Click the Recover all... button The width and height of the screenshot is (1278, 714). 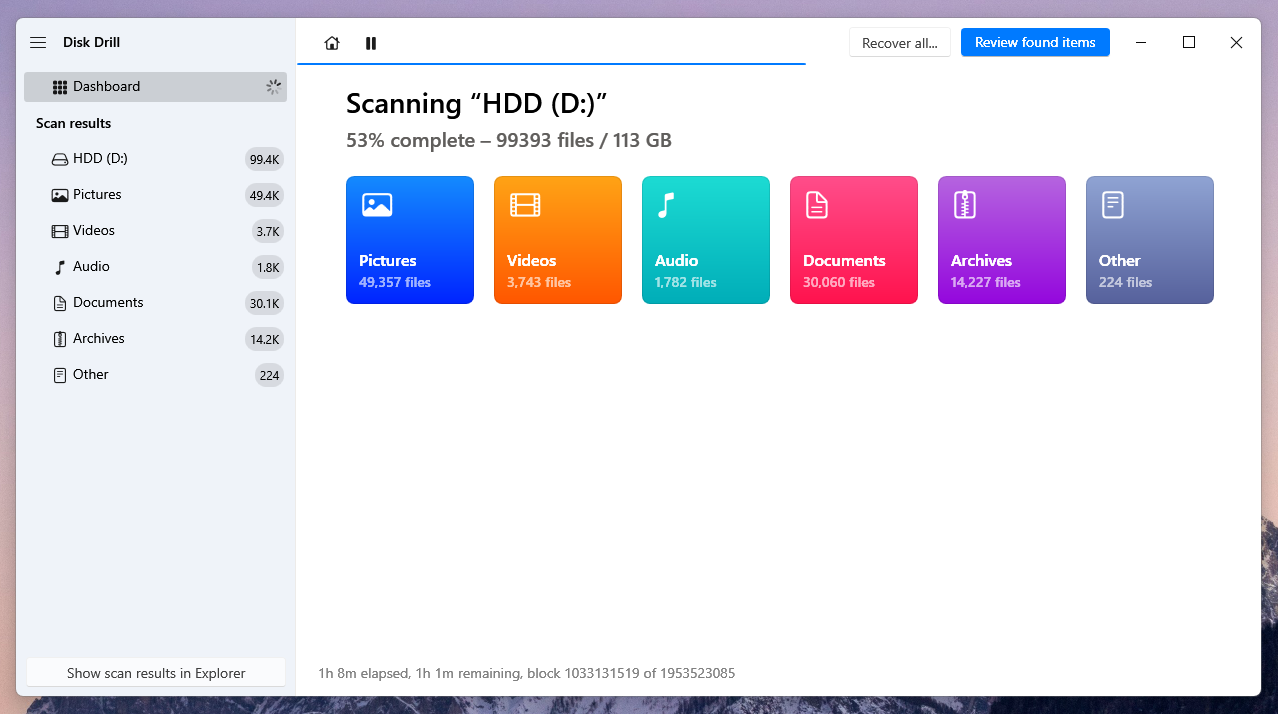click(899, 43)
